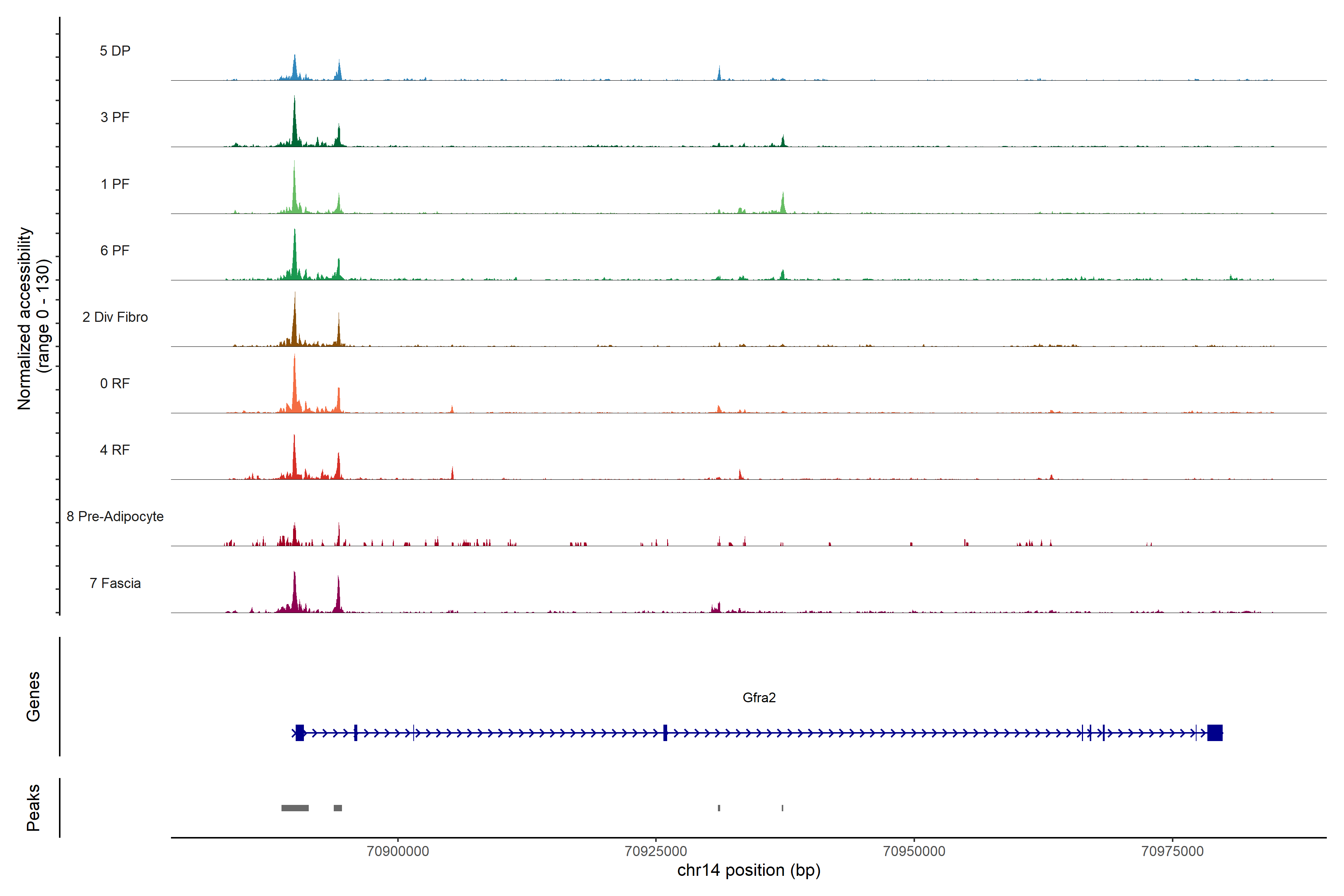Click the Gfra2 gene name
This screenshot has height=896, width=1344.
759,698
